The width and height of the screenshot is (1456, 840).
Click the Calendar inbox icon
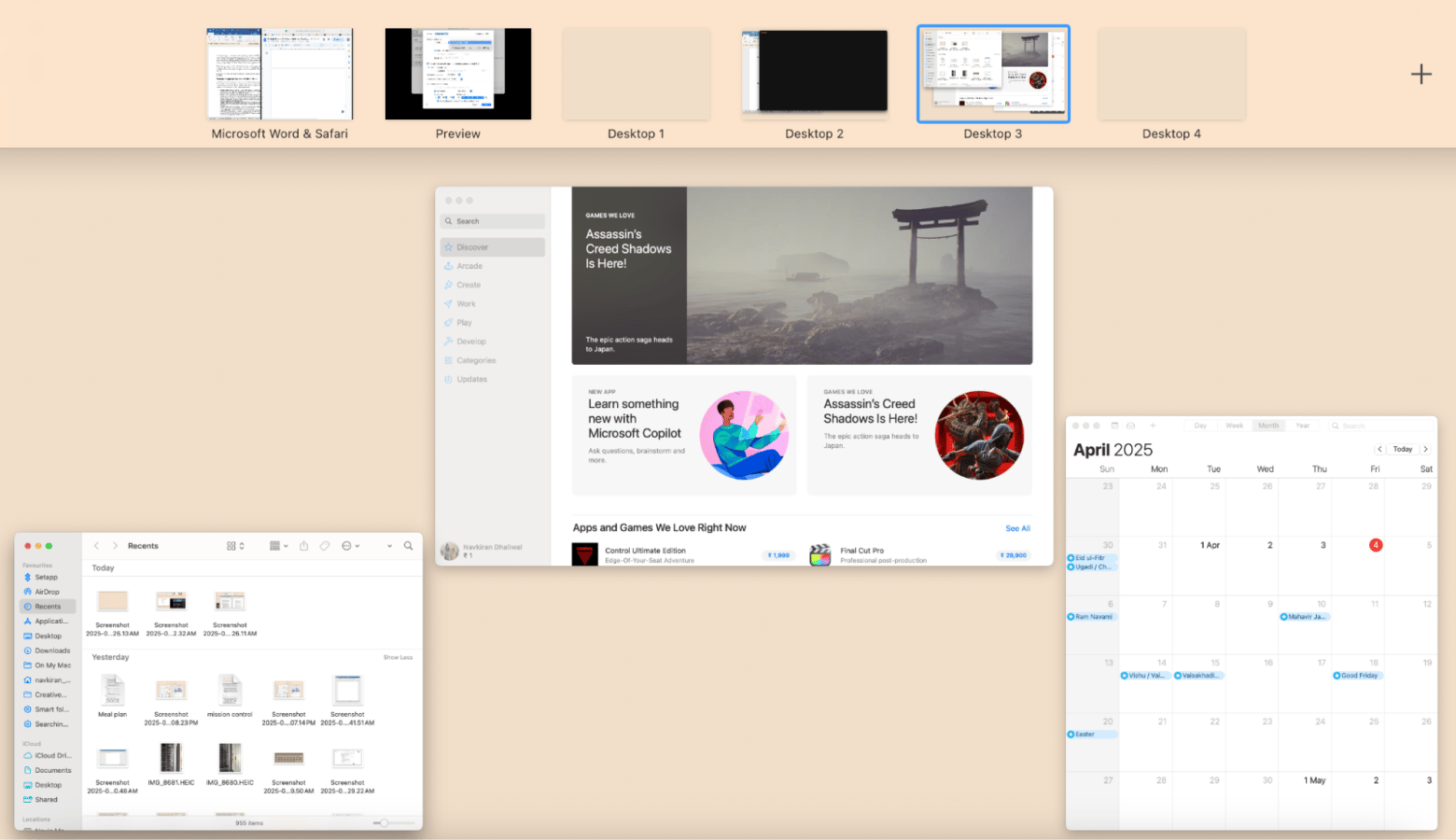[x=1131, y=426]
